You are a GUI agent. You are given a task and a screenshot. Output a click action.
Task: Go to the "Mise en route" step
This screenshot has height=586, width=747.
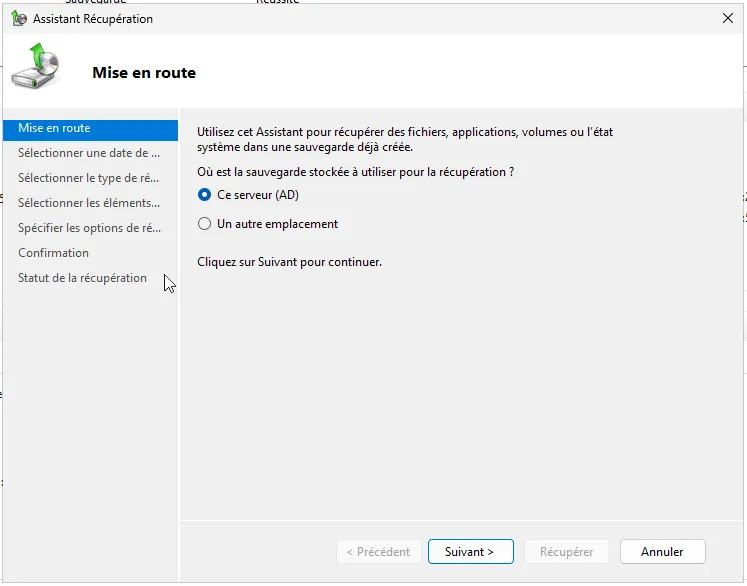(54, 128)
